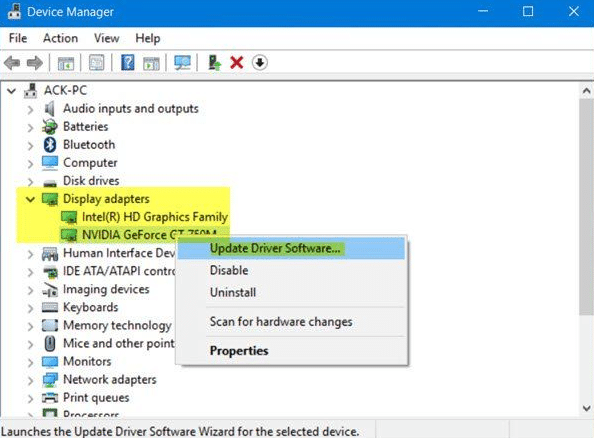
Task: Select the Network adapters label
Action: point(109,380)
